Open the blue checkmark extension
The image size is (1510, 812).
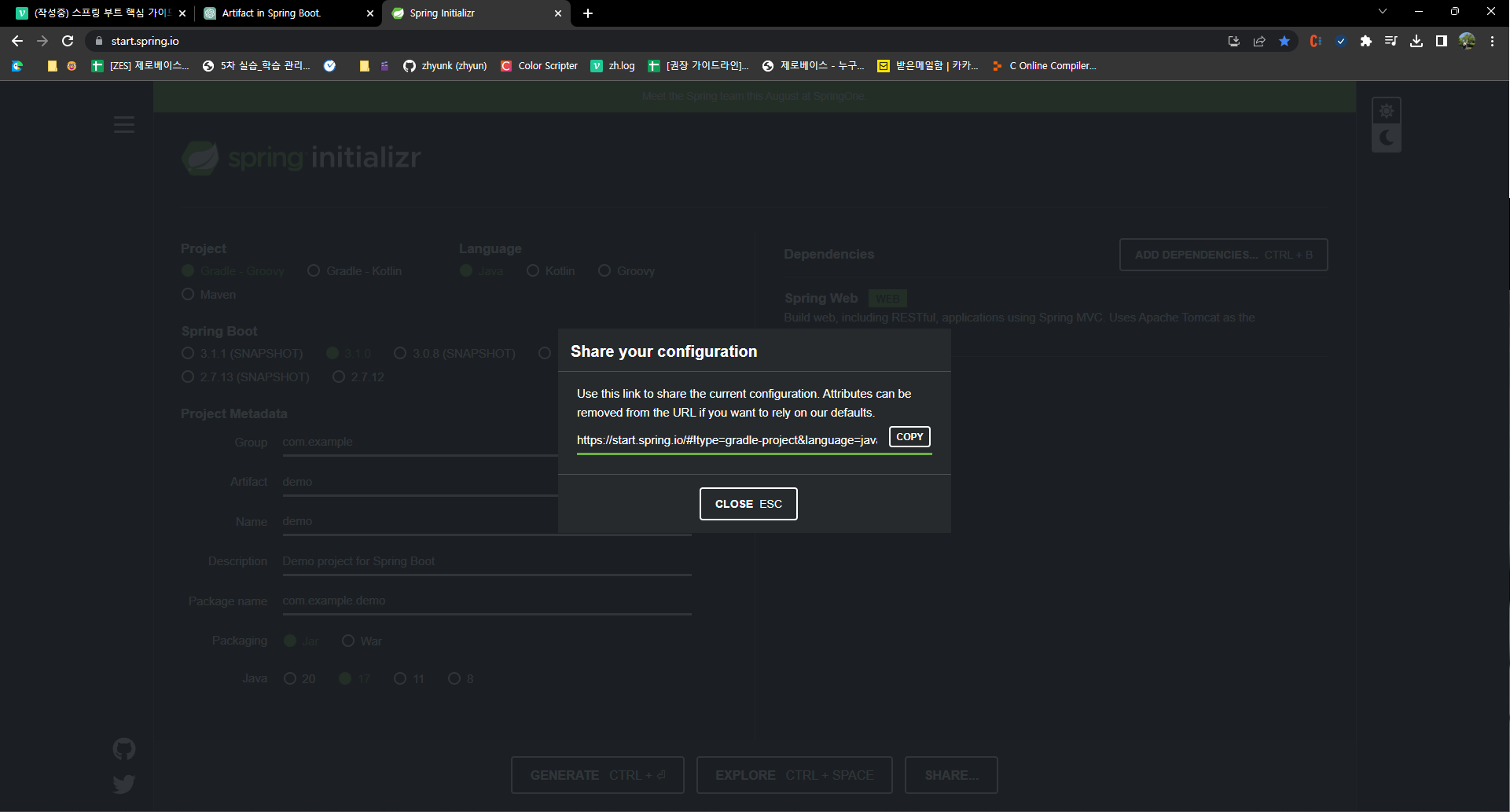1341,41
